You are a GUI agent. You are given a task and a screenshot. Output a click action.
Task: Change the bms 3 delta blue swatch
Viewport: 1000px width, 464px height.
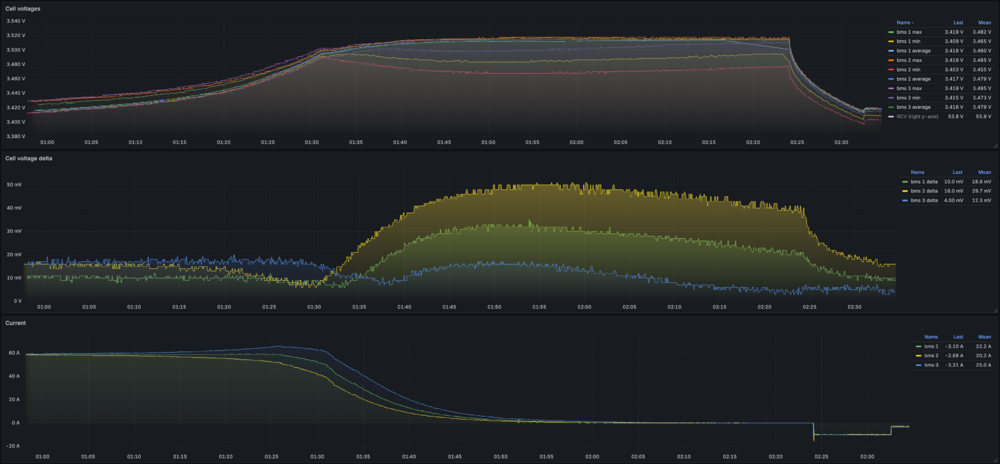click(x=904, y=201)
